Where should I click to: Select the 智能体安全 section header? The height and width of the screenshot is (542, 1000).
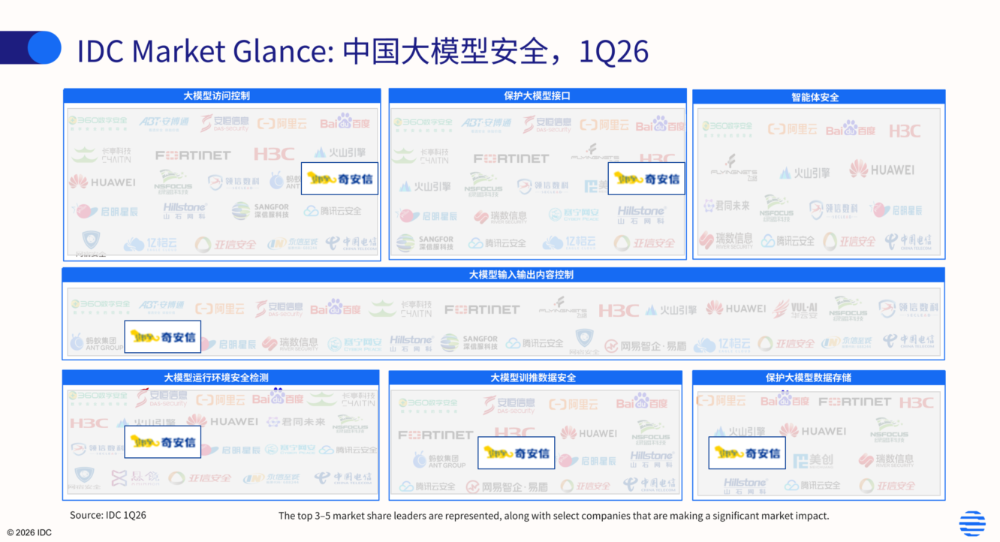[x=819, y=97]
